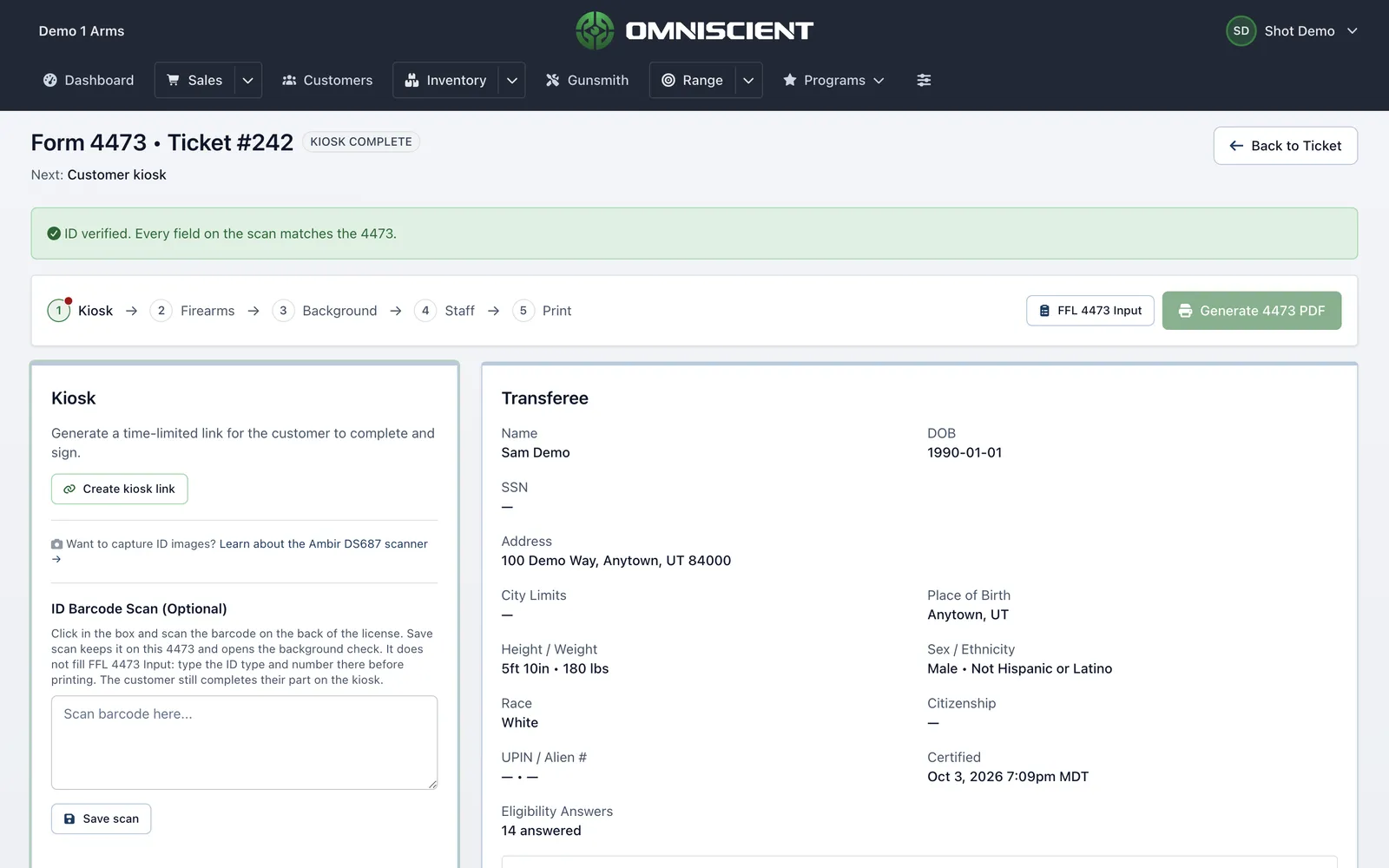The width and height of the screenshot is (1389, 868).
Task: Click the SD user avatar circle
Action: coord(1241,31)
